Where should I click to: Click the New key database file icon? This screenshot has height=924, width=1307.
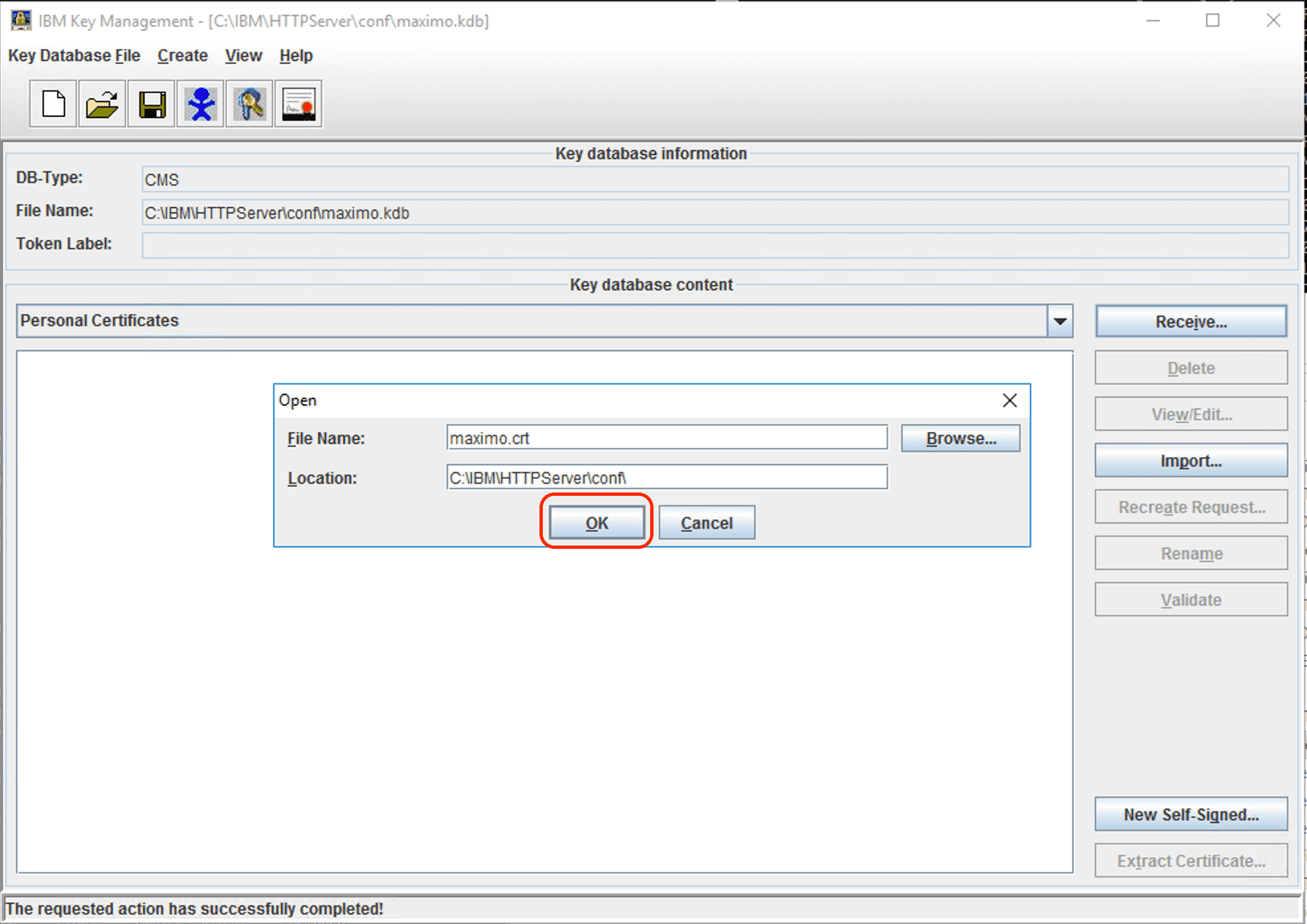pyautogui.click(x=54, y=104)
